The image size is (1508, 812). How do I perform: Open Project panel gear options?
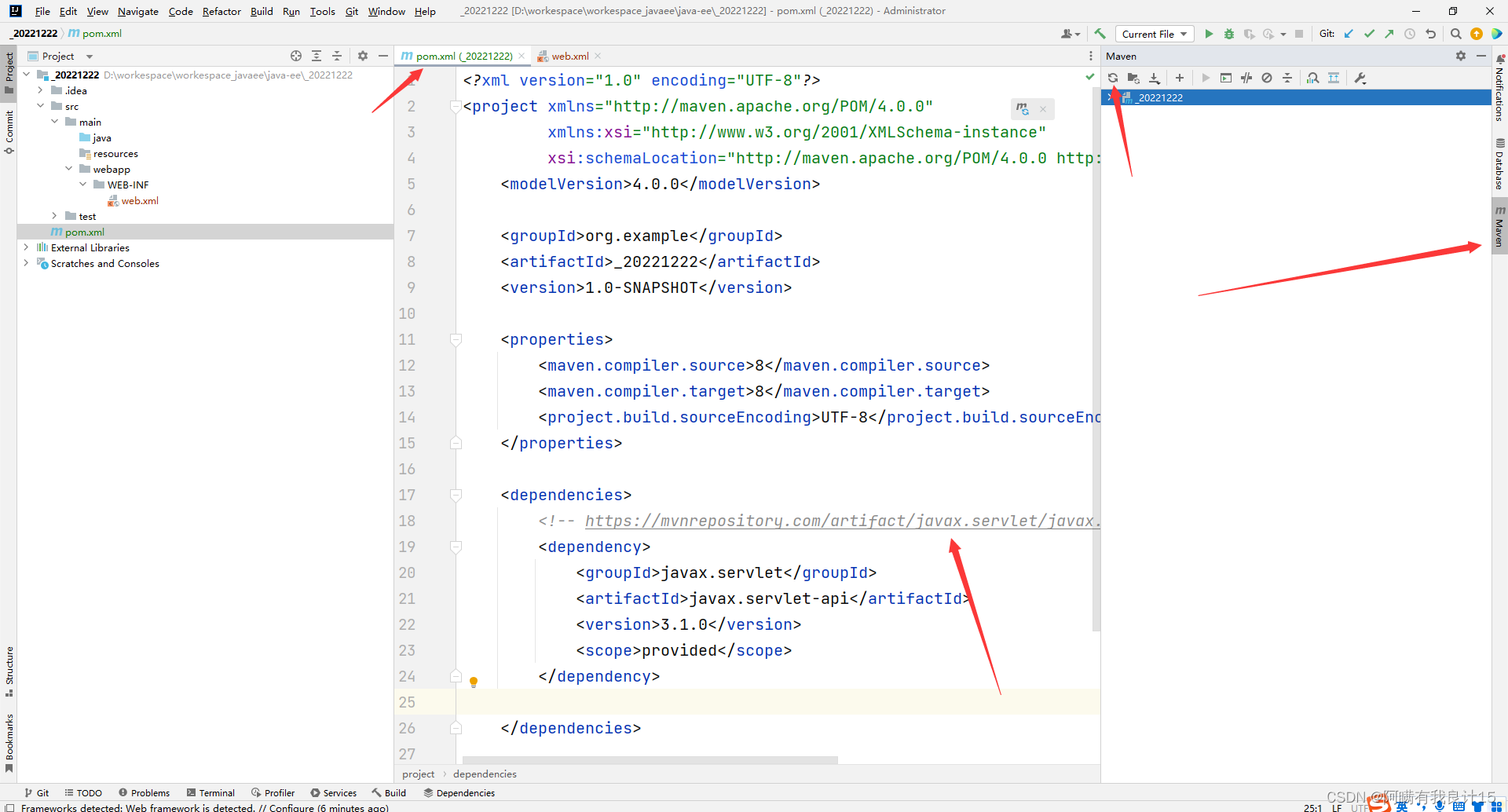(x=363, y=56)
